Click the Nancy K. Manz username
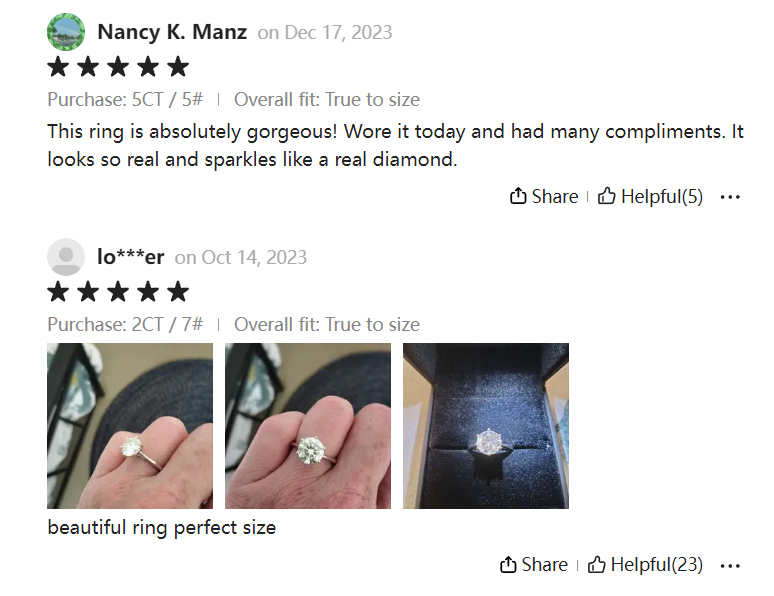This screenshot has width=774, height=596. pyautogui.click(x=172, y=32)
